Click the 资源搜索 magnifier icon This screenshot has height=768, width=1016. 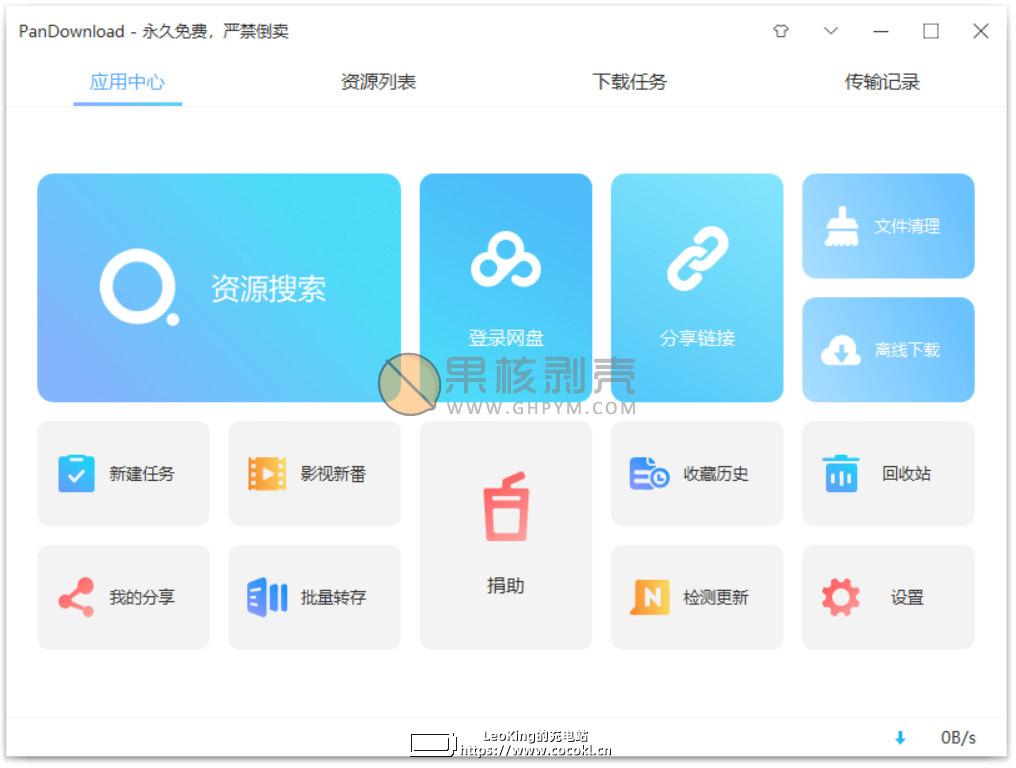[x=139, y=286]
